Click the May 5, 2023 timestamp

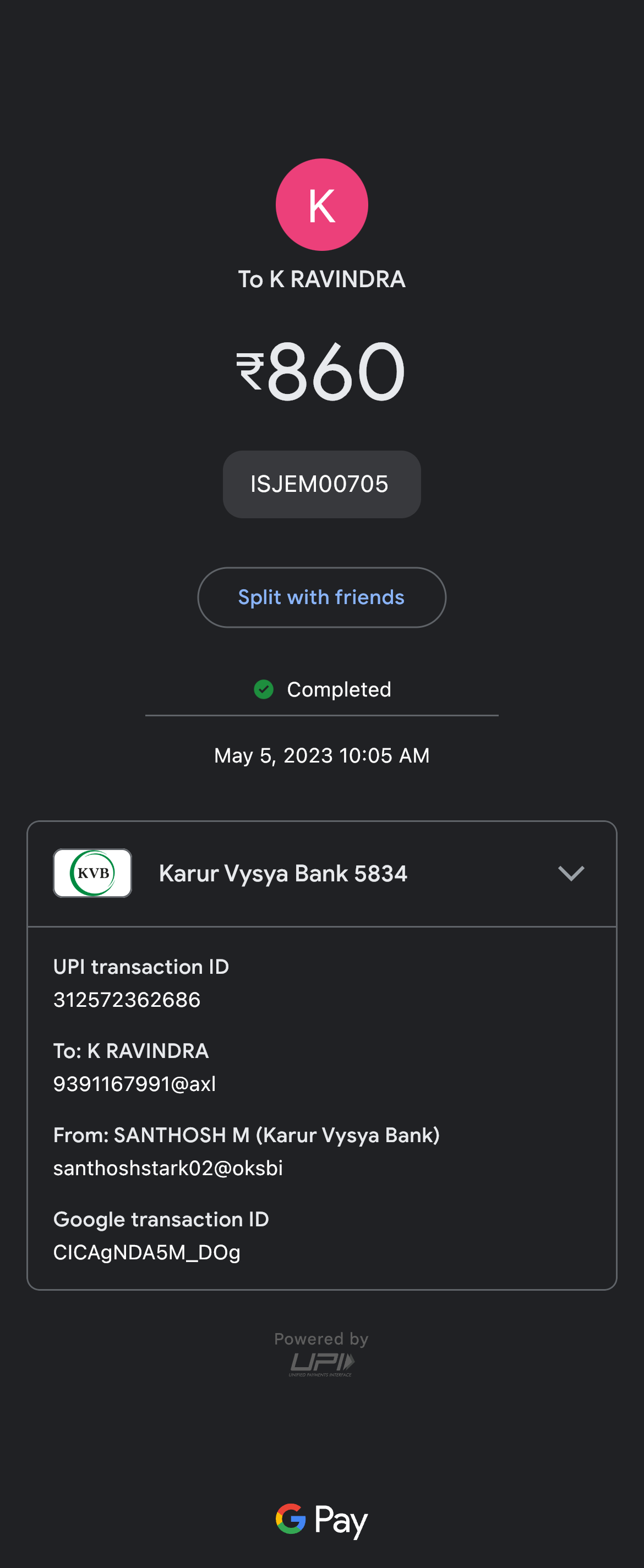321,755
